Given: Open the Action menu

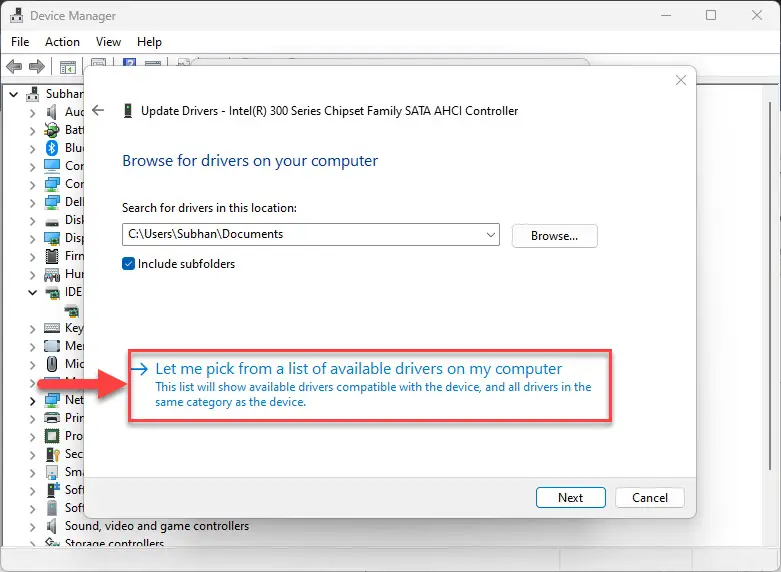Looking at the screenshot, I should click(62, 42).
